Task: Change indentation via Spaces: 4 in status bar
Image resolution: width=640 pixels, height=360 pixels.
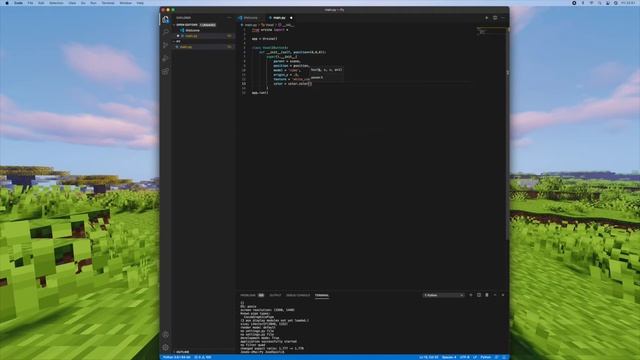Action: click(x=449, y=357)
